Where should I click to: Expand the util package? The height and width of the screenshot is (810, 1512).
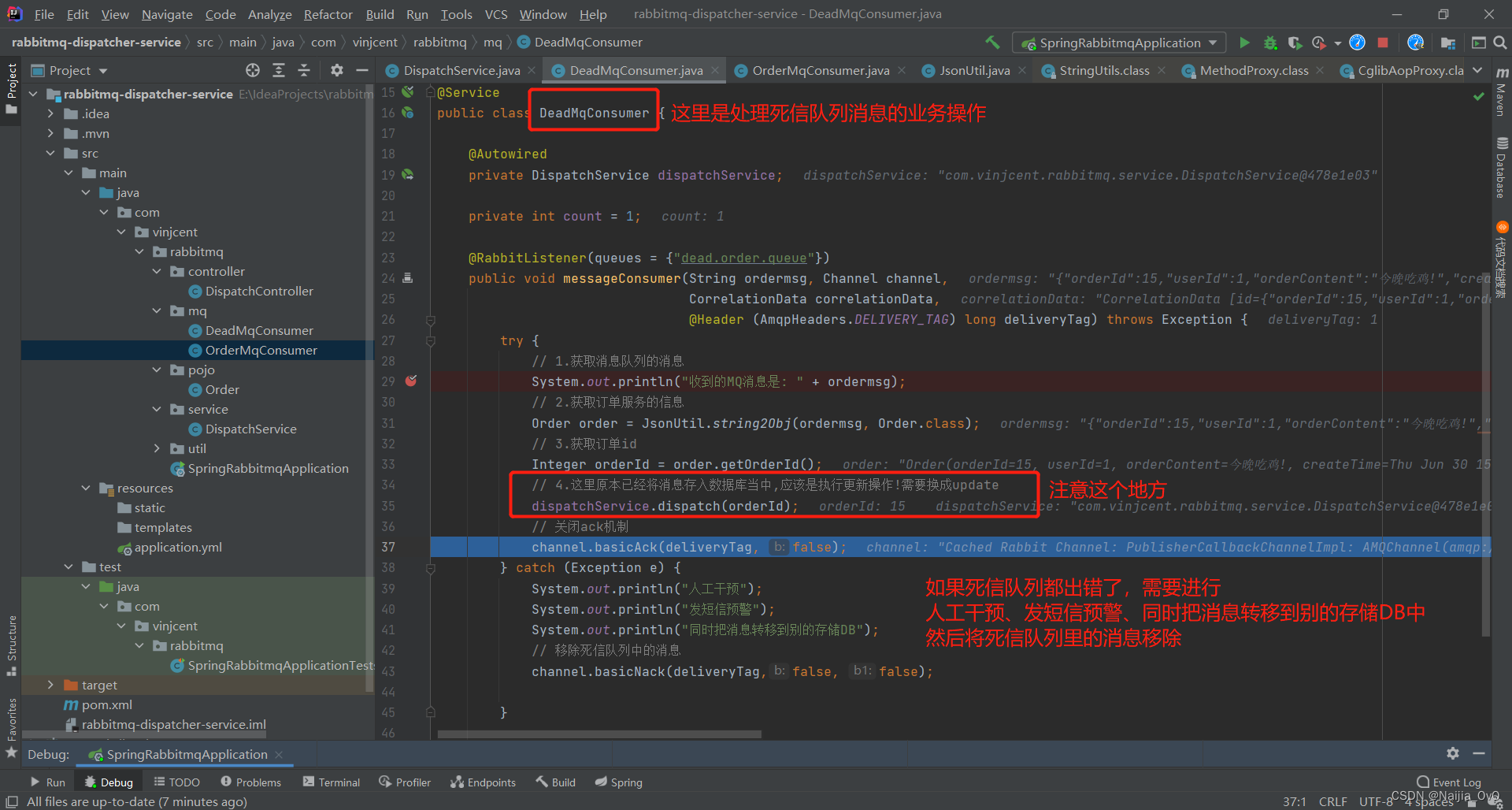click(x=156, y=448)
